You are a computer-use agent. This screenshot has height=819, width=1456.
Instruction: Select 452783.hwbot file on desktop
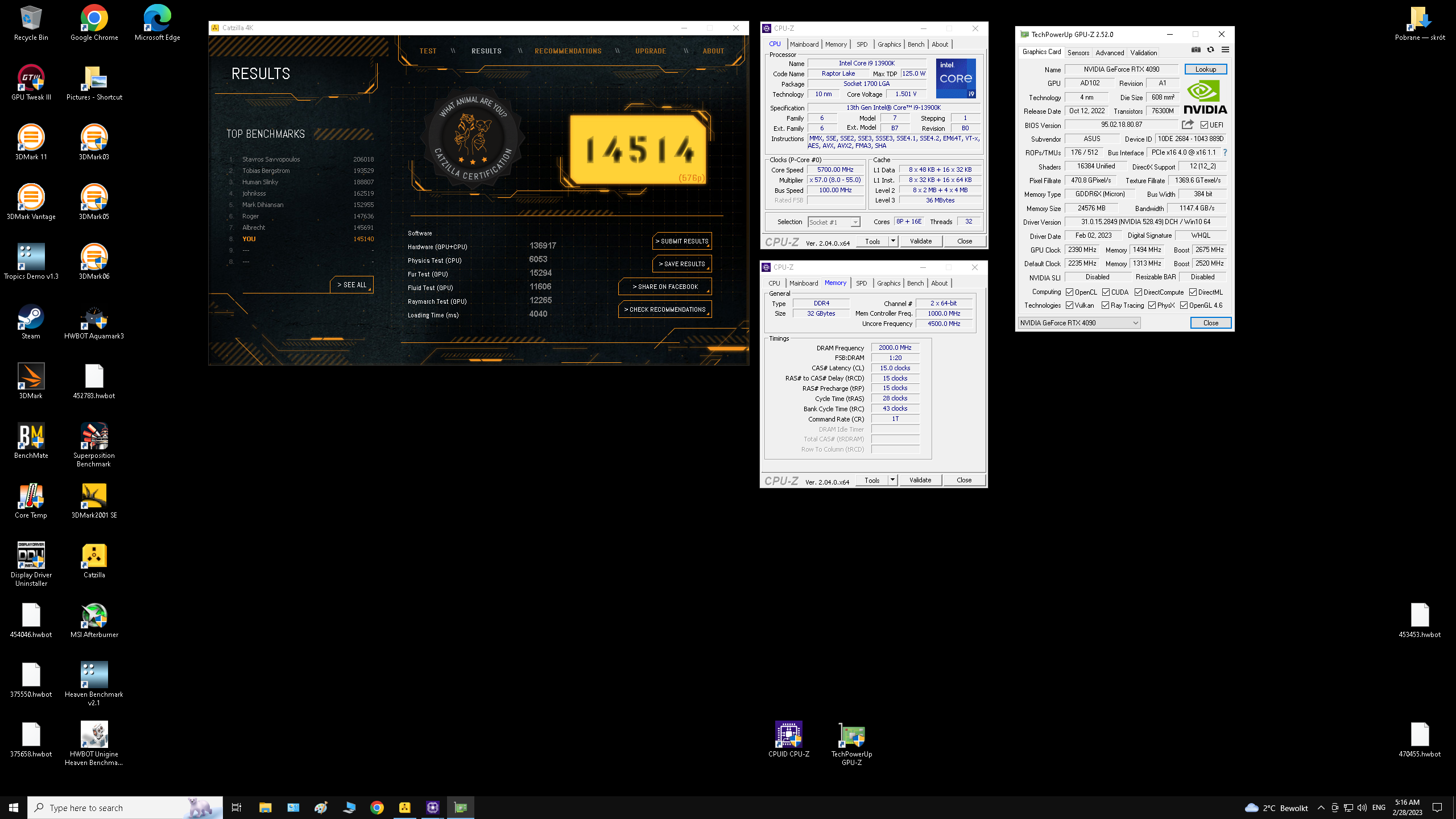[x=94, y=382]
